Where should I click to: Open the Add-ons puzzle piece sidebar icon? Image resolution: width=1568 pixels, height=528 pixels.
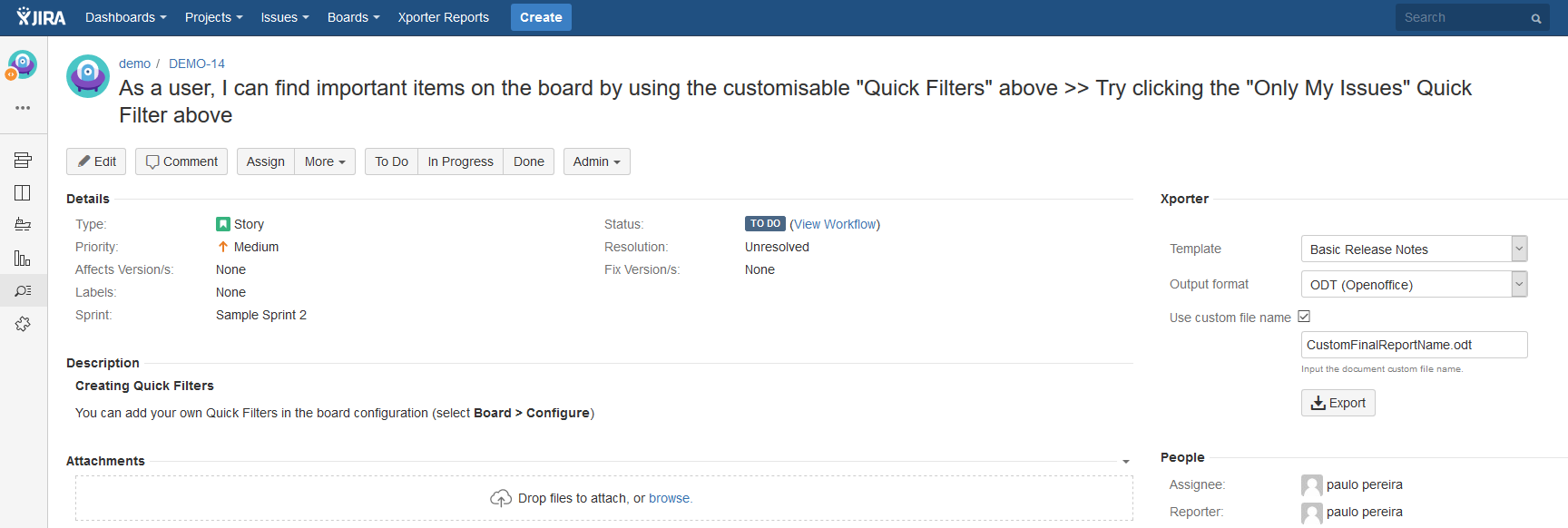23,324
